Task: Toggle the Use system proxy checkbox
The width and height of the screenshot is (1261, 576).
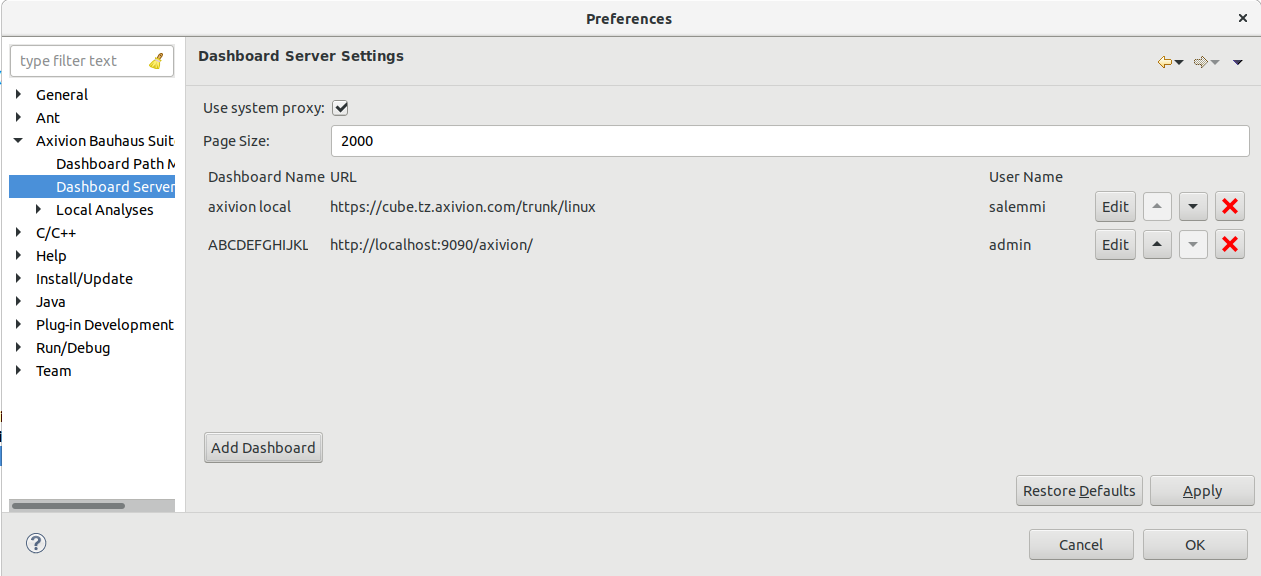Action: 340,108
